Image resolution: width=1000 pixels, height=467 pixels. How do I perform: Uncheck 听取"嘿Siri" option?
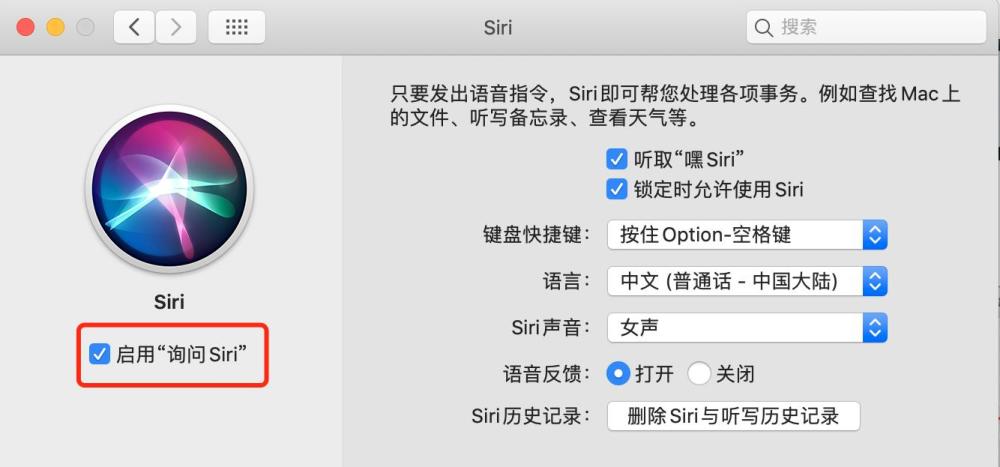617,158
